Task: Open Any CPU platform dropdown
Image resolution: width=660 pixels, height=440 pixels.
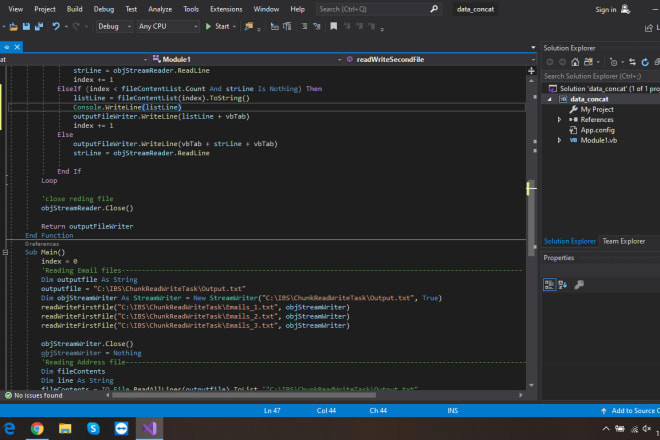Action: (x=168, y=26)
